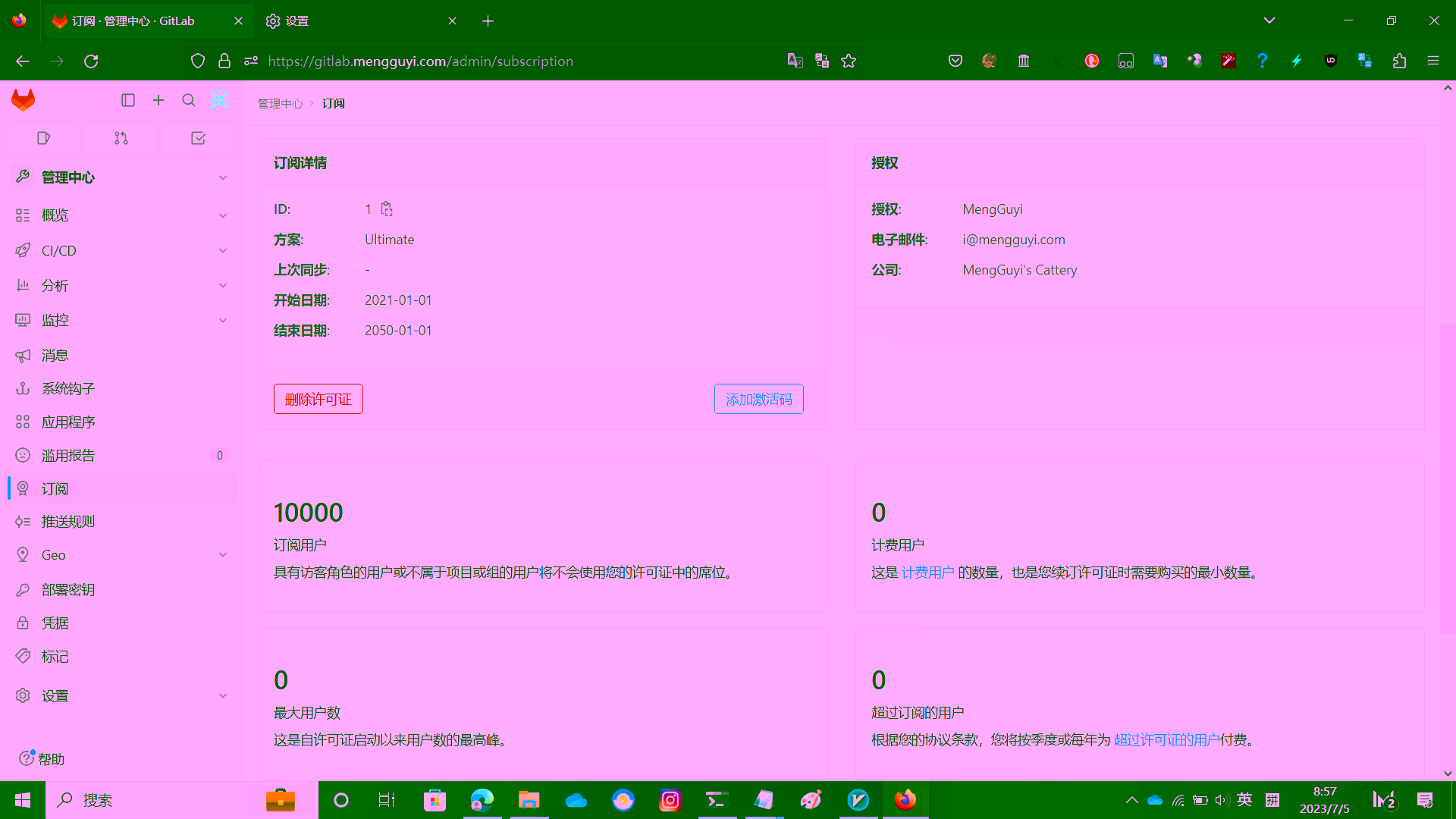Click the user avatar icon
This screenshot has width=1456, height=819.
pos(219,99)
